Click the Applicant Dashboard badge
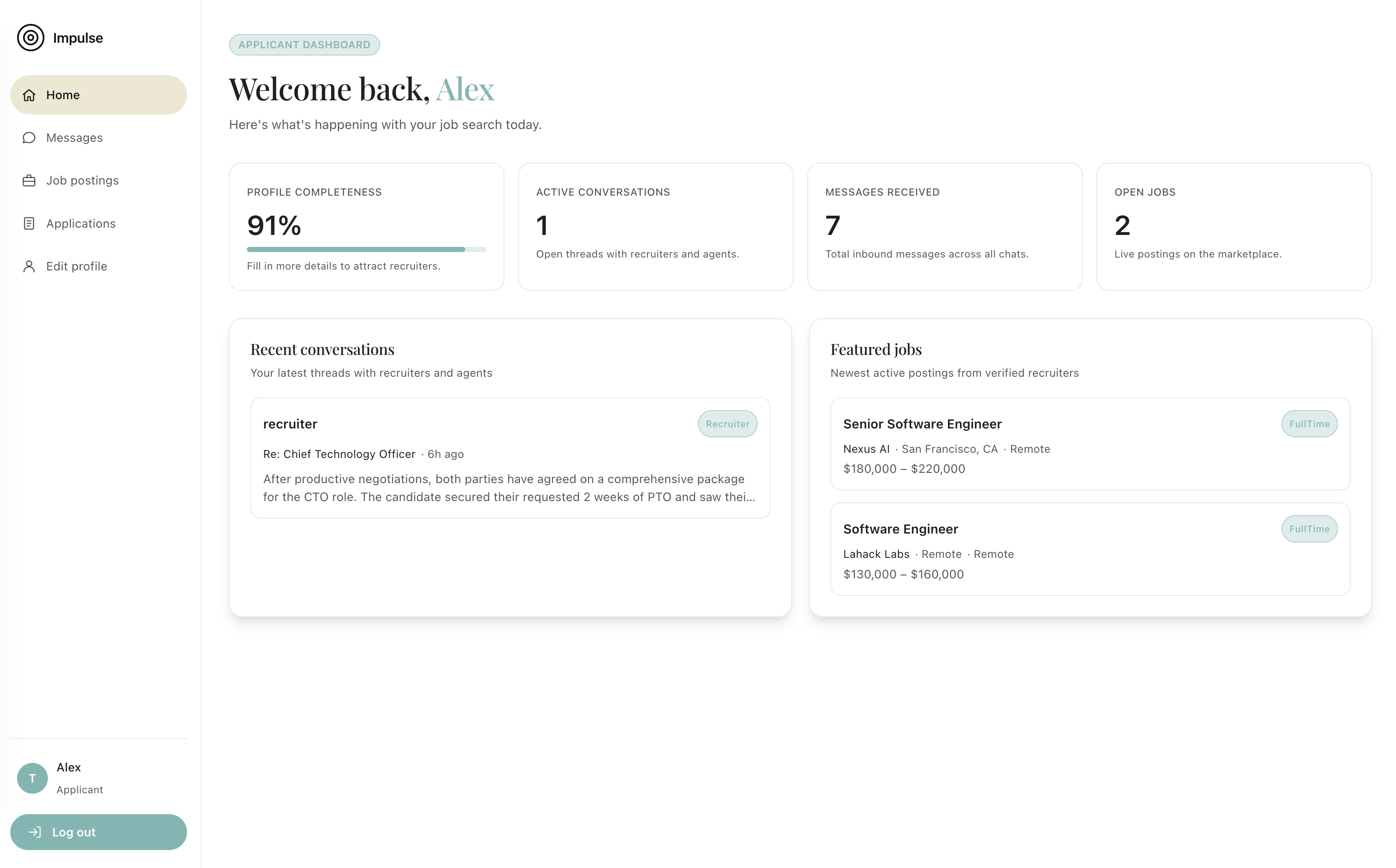Screen dimensions: 1396x868 [x=304, y=45]
